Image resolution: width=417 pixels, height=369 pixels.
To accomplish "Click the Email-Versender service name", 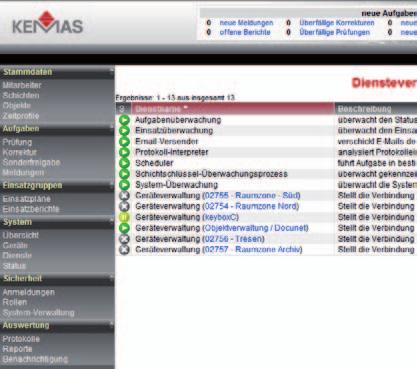I will pyautogui.click(x=166, y=141).
